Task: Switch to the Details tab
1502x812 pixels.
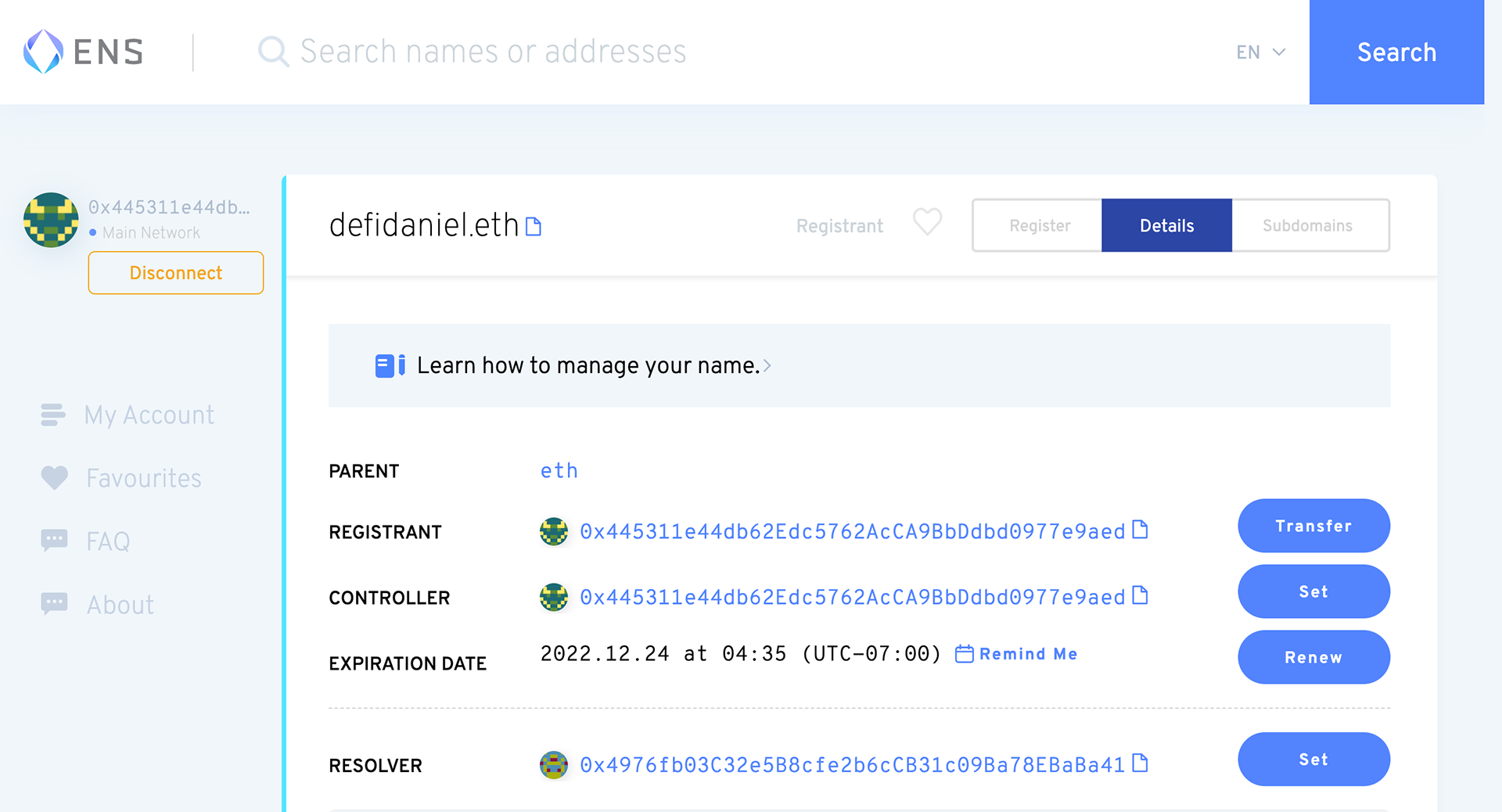Action: coord(1166,225)
